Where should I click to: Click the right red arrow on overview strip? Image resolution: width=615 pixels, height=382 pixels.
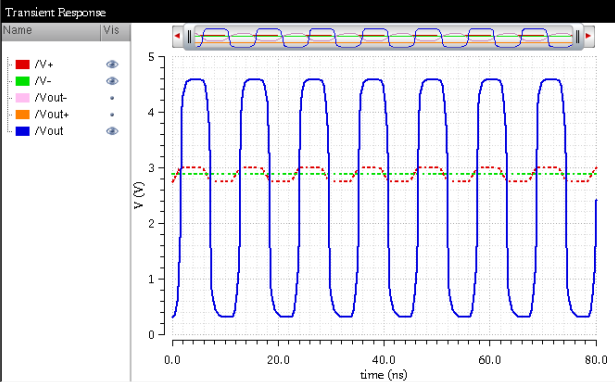(588, 36)
